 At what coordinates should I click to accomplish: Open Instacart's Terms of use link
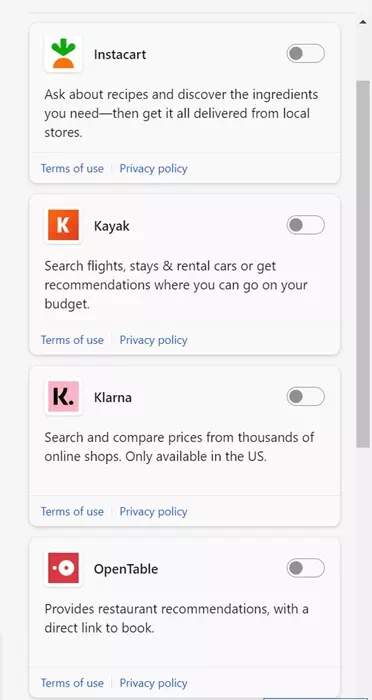pyautogui.click(x=72, y=169)
